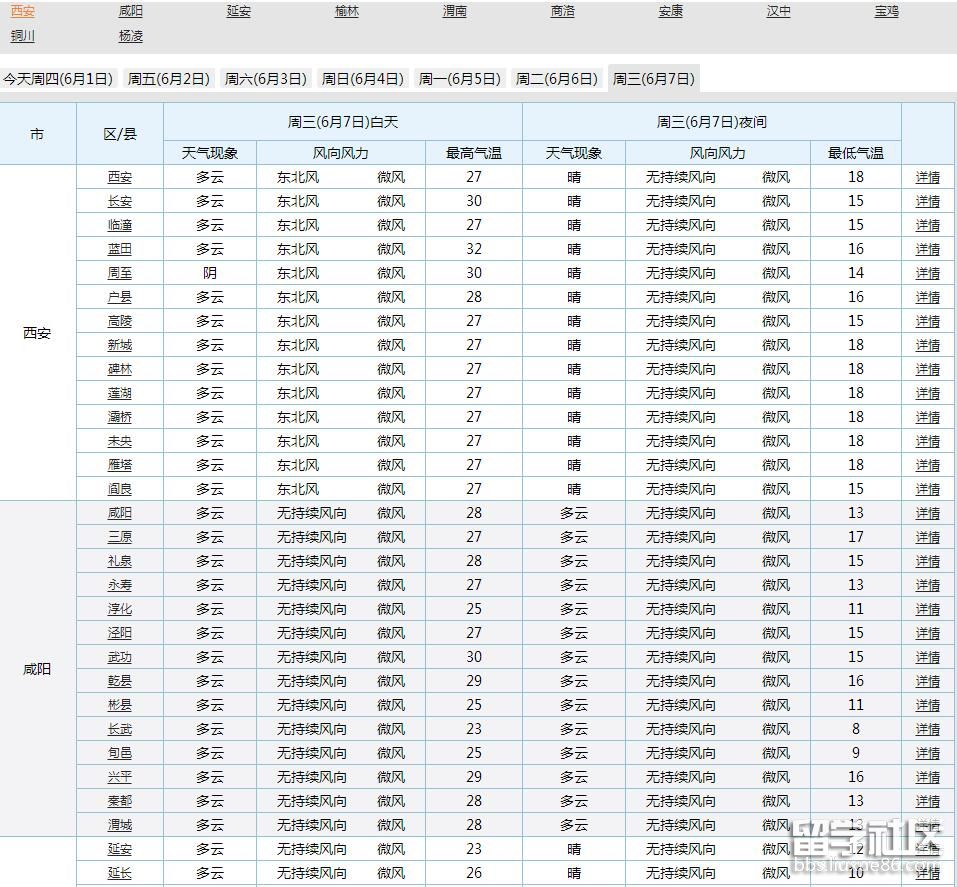This screenshot has width=957, height=887.
Task: View 详情 for the 蓝田 district row
Action: point(927,249)
